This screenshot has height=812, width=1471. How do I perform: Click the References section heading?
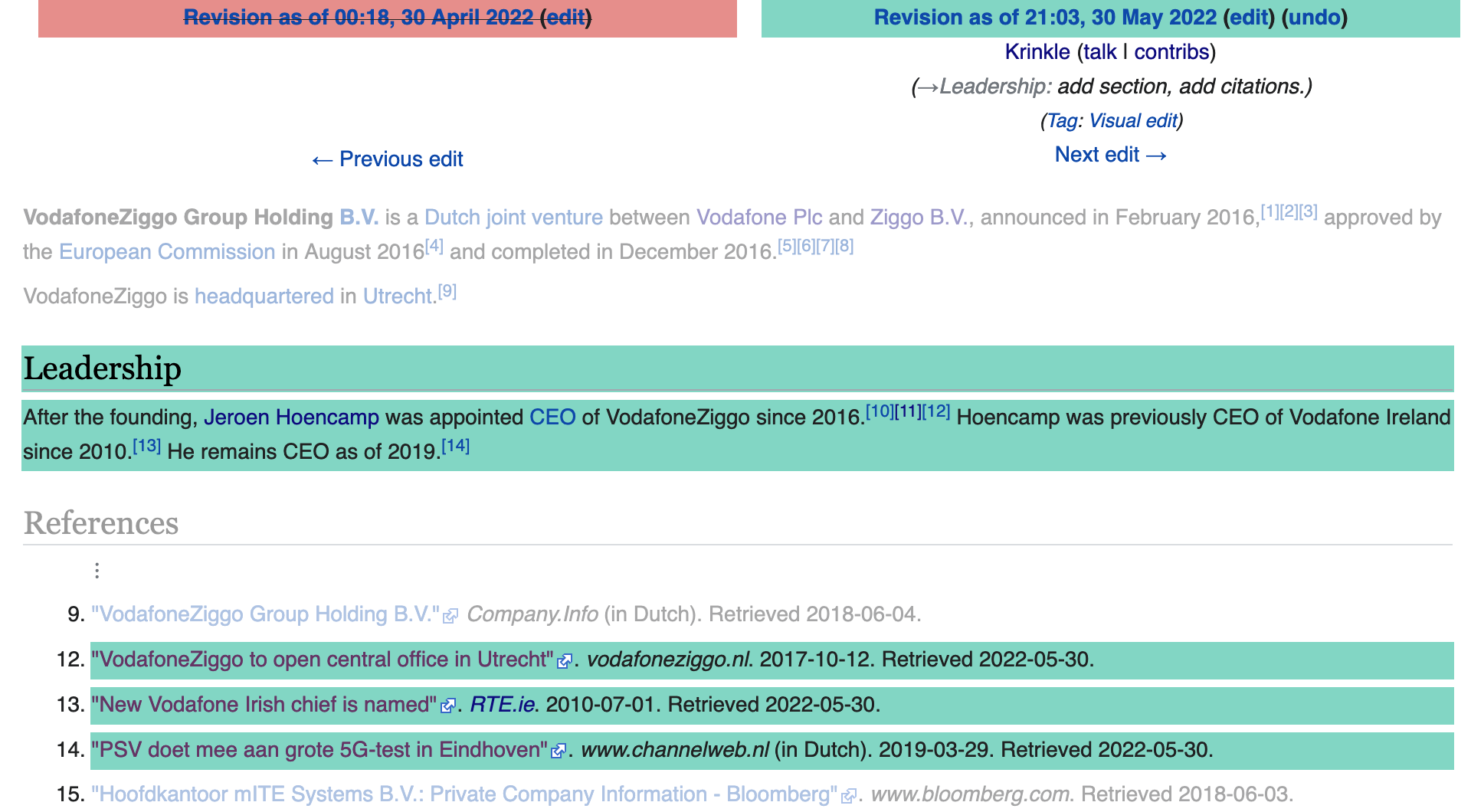(x=101, y=523)
